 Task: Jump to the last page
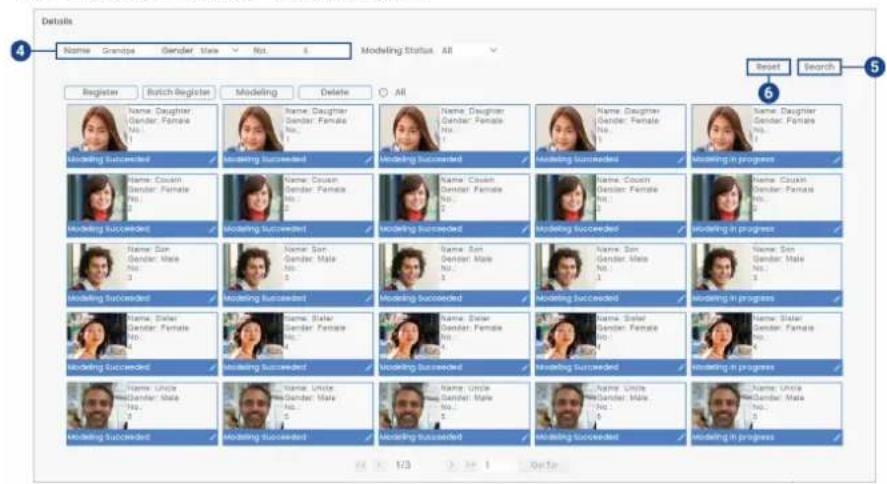[470, 465]
